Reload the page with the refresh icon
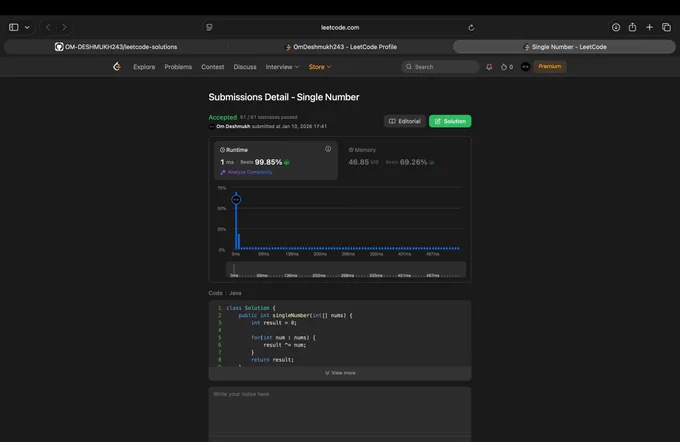680x442 pixels. (471, 27)
